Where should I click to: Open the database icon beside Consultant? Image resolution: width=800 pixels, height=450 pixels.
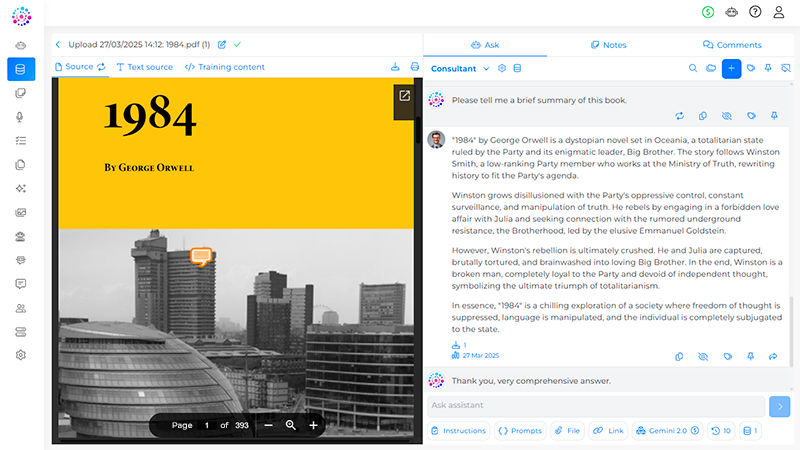coord(517,68)
